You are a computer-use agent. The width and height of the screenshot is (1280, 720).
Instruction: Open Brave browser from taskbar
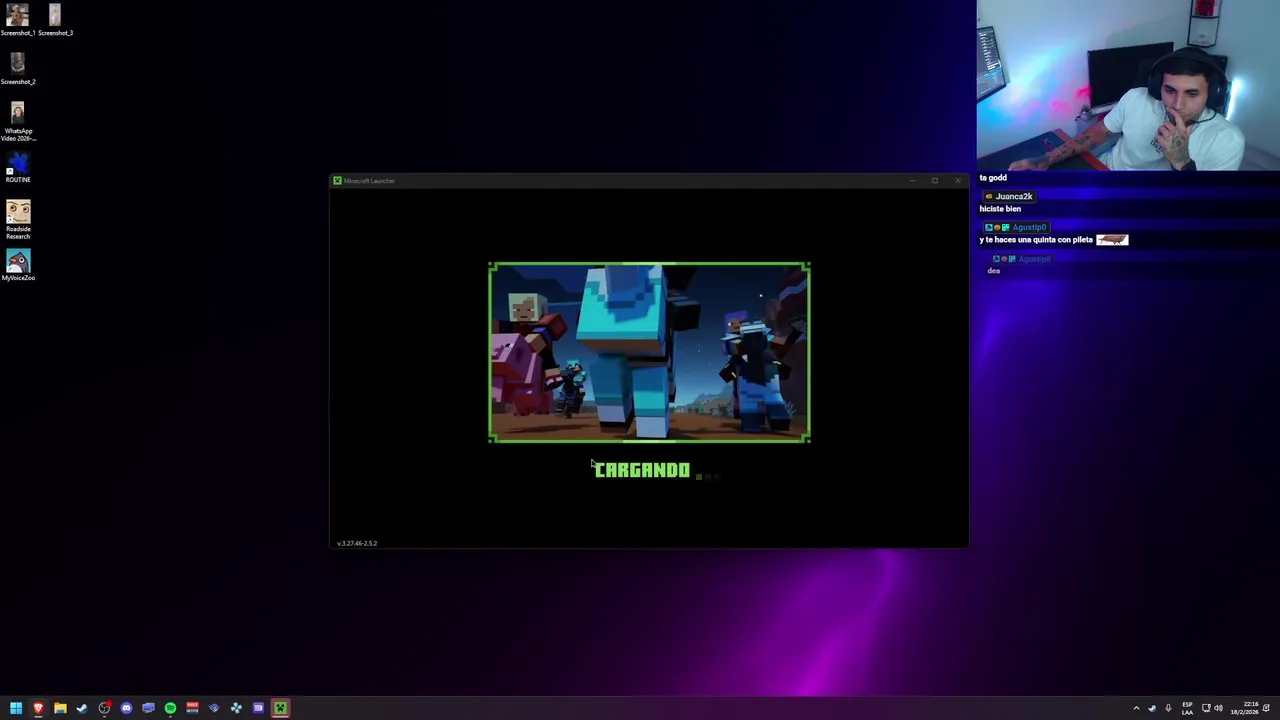coord(38,708)
